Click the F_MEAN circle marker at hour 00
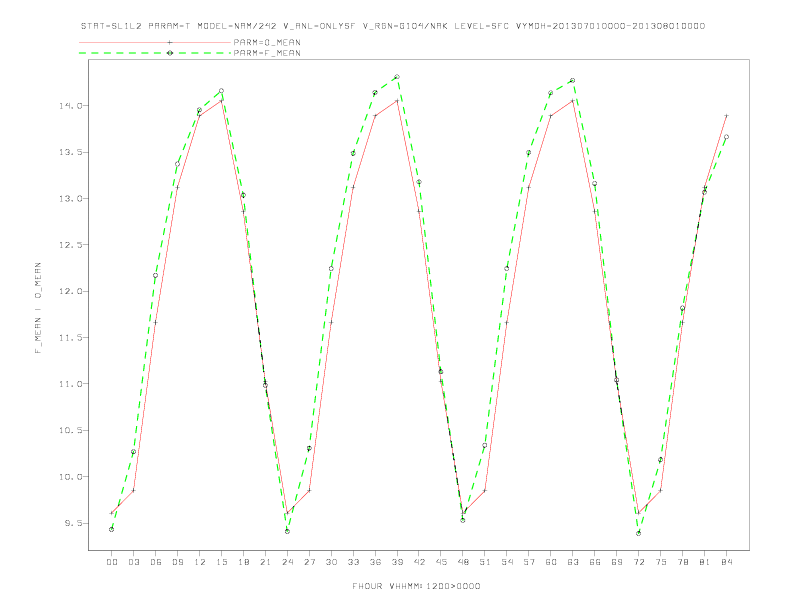The image size is (792, 612). click(x=112, y=529)
